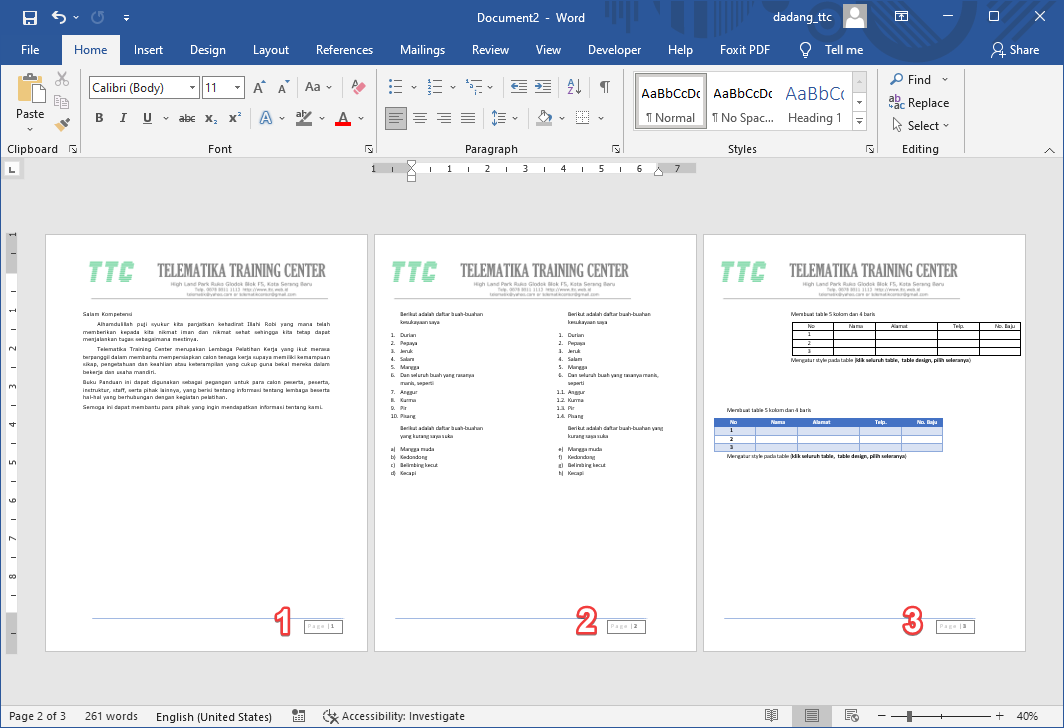
Task: Switch to the Insert tab
Action: tap(148, 50)
